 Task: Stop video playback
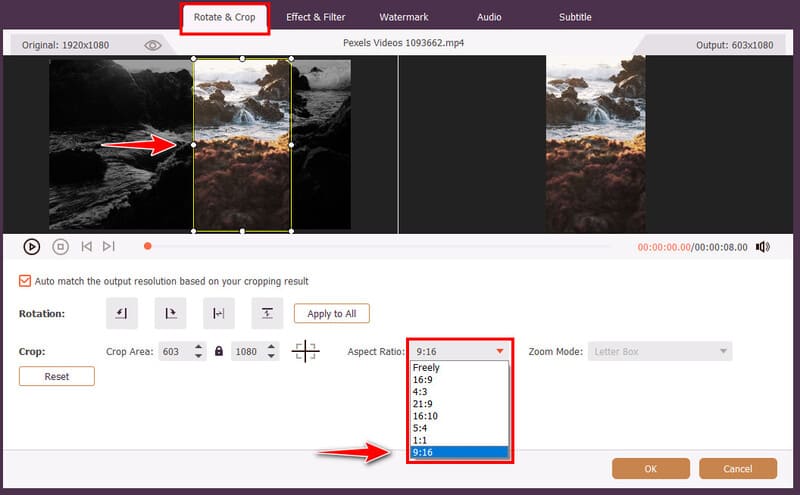(60, 247)
